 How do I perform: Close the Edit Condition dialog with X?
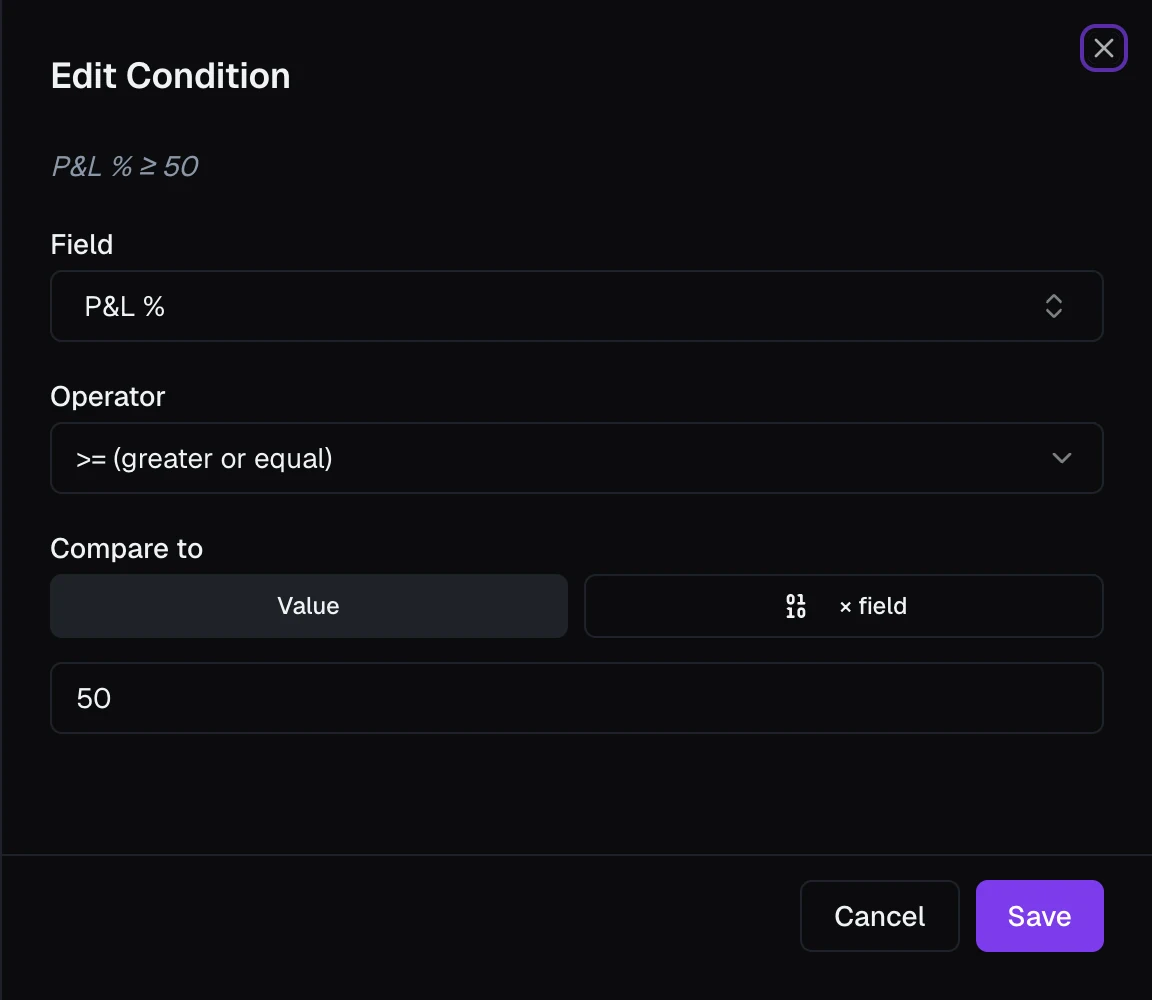click(1104, 48)
